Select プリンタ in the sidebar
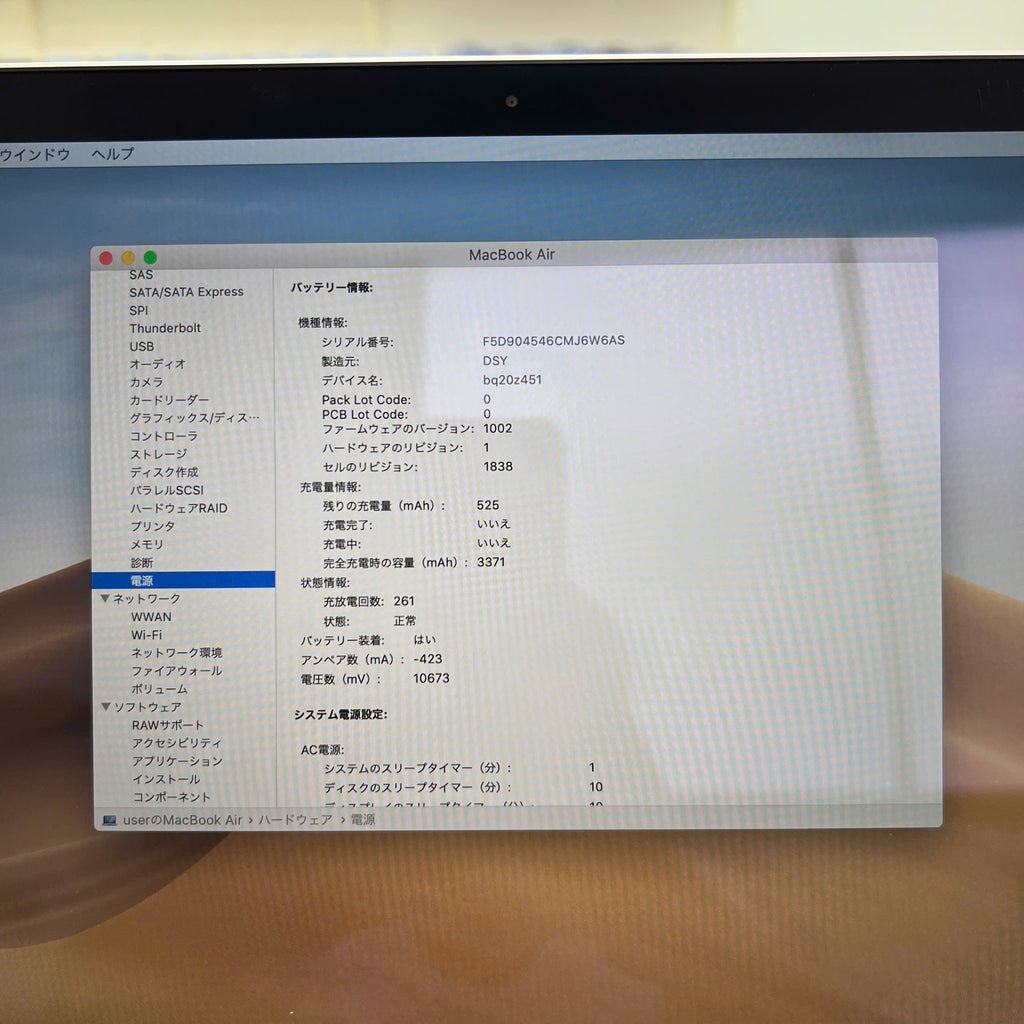Screen dimensions: 1024x1024 point(153,526)
